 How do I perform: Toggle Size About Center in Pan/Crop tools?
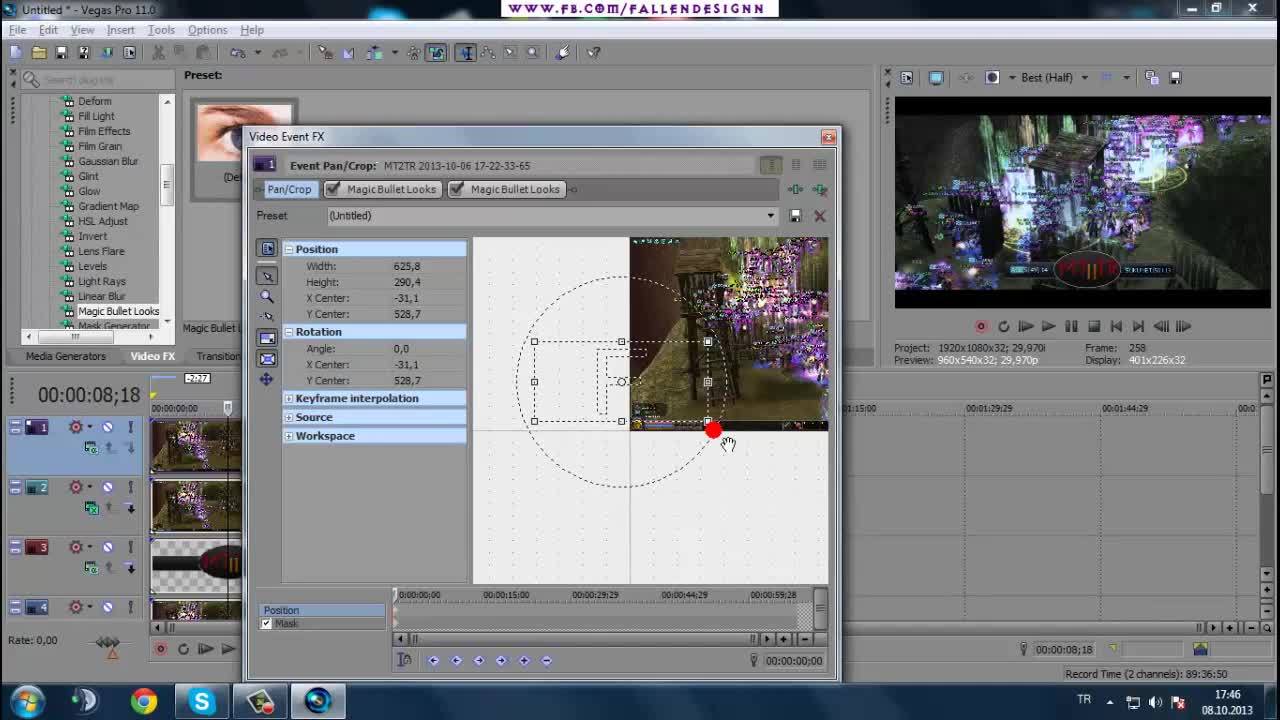click(267, 359)
